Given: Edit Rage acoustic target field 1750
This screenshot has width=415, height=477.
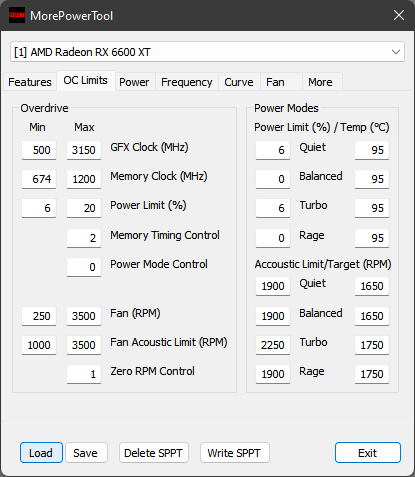Looking at the screenshot, I should pos(372,374).
